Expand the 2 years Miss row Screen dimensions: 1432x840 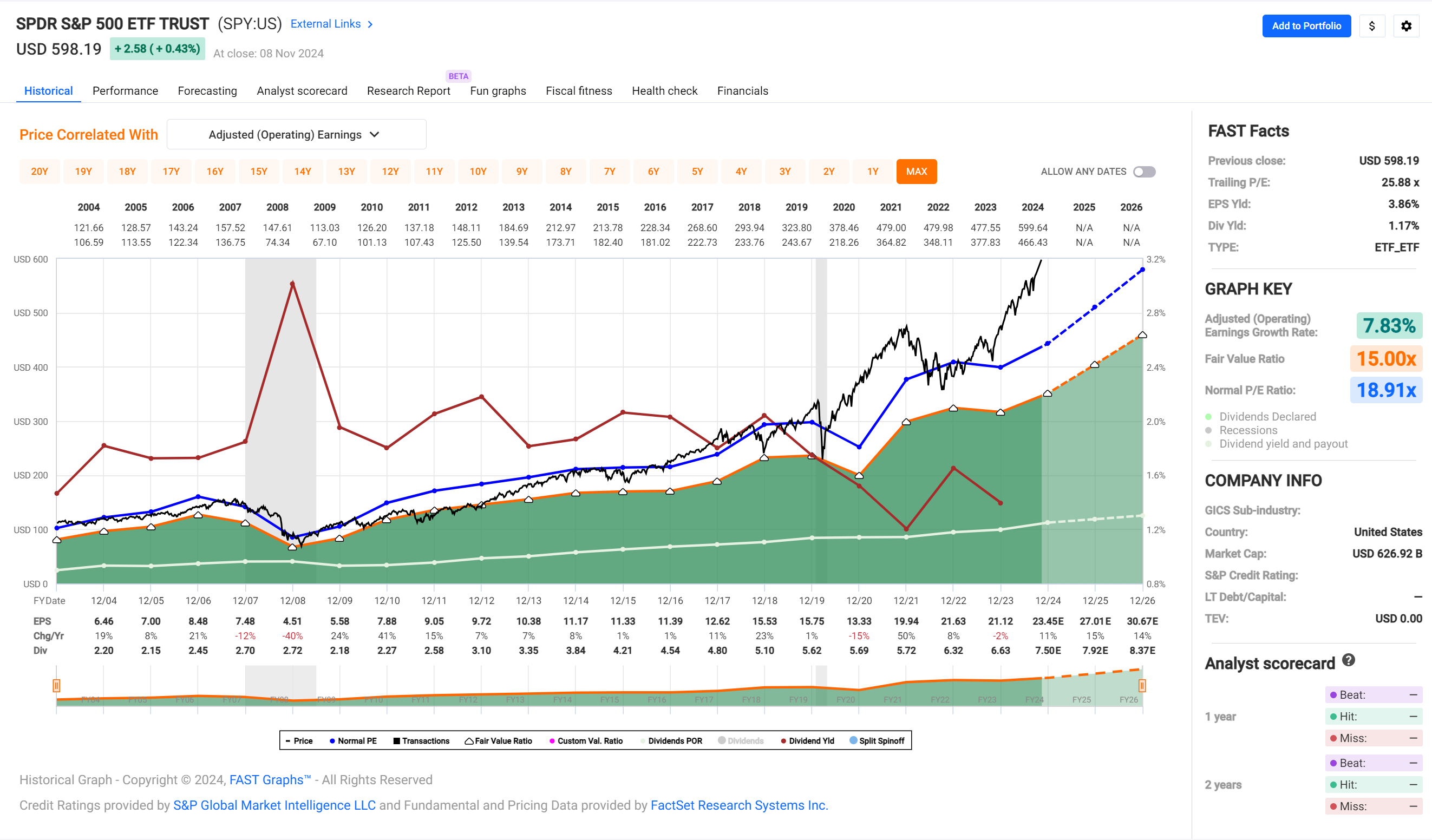[x=1374, y=806]
